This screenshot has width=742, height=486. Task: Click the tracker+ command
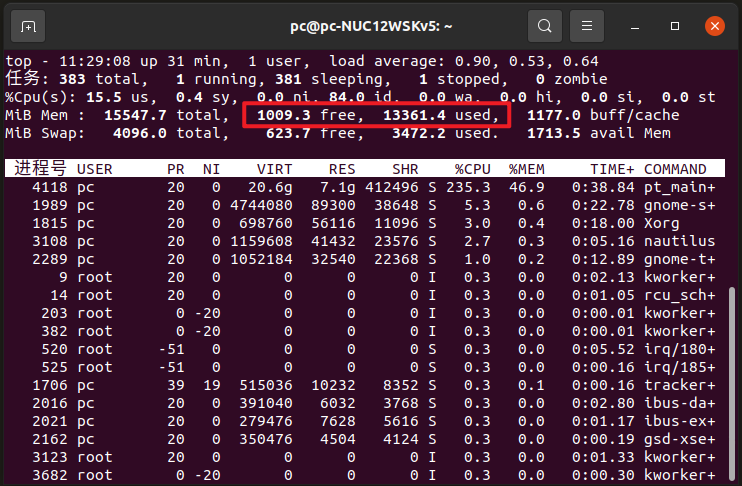pyautogui.click(x=680, y=385)
